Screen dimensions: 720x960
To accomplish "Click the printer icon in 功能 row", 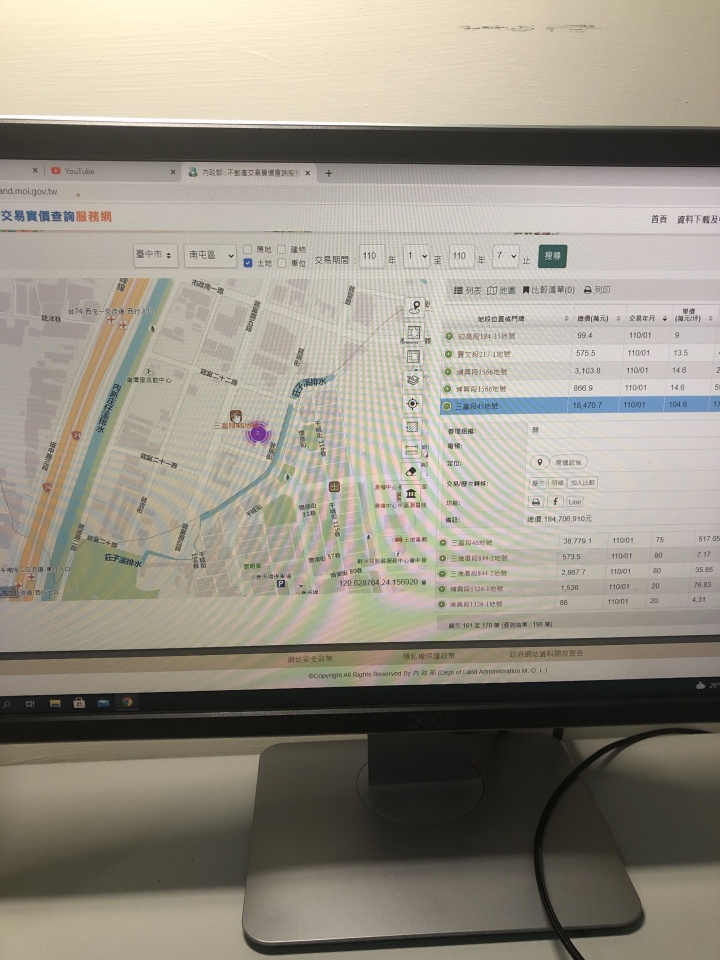I will (x=536, y=502).
